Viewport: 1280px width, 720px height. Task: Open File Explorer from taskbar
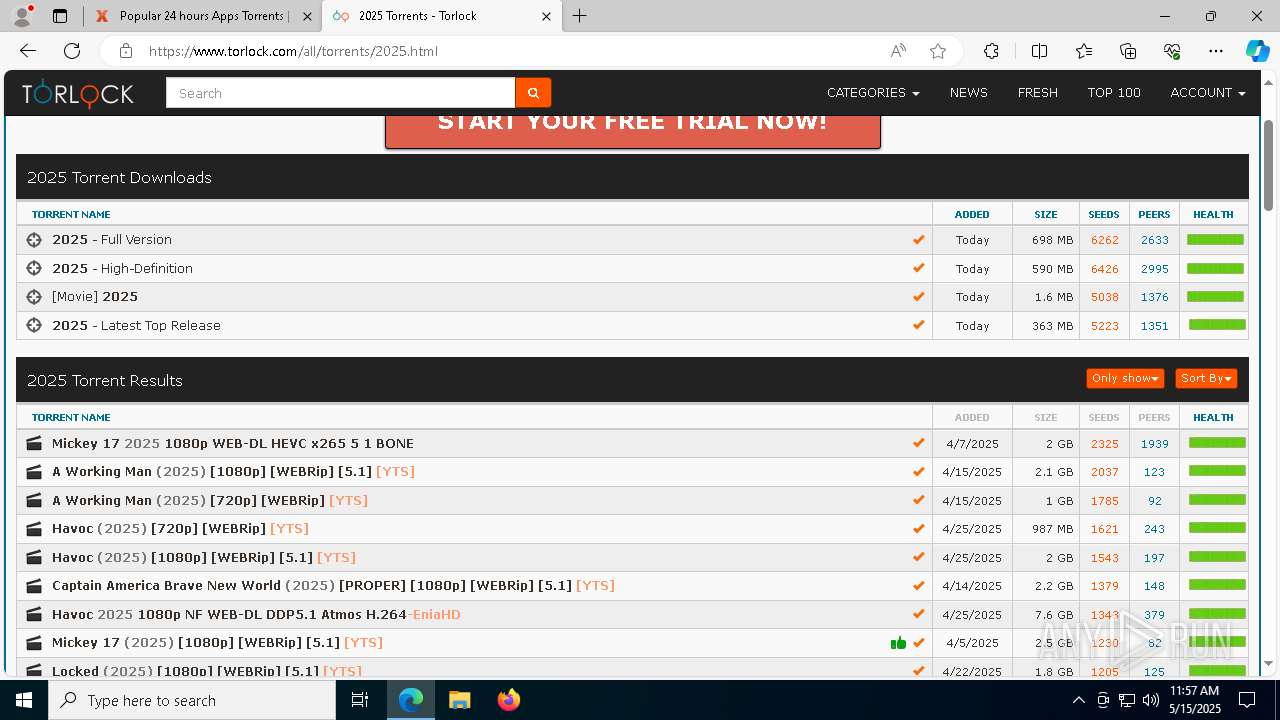click(460, 700)
